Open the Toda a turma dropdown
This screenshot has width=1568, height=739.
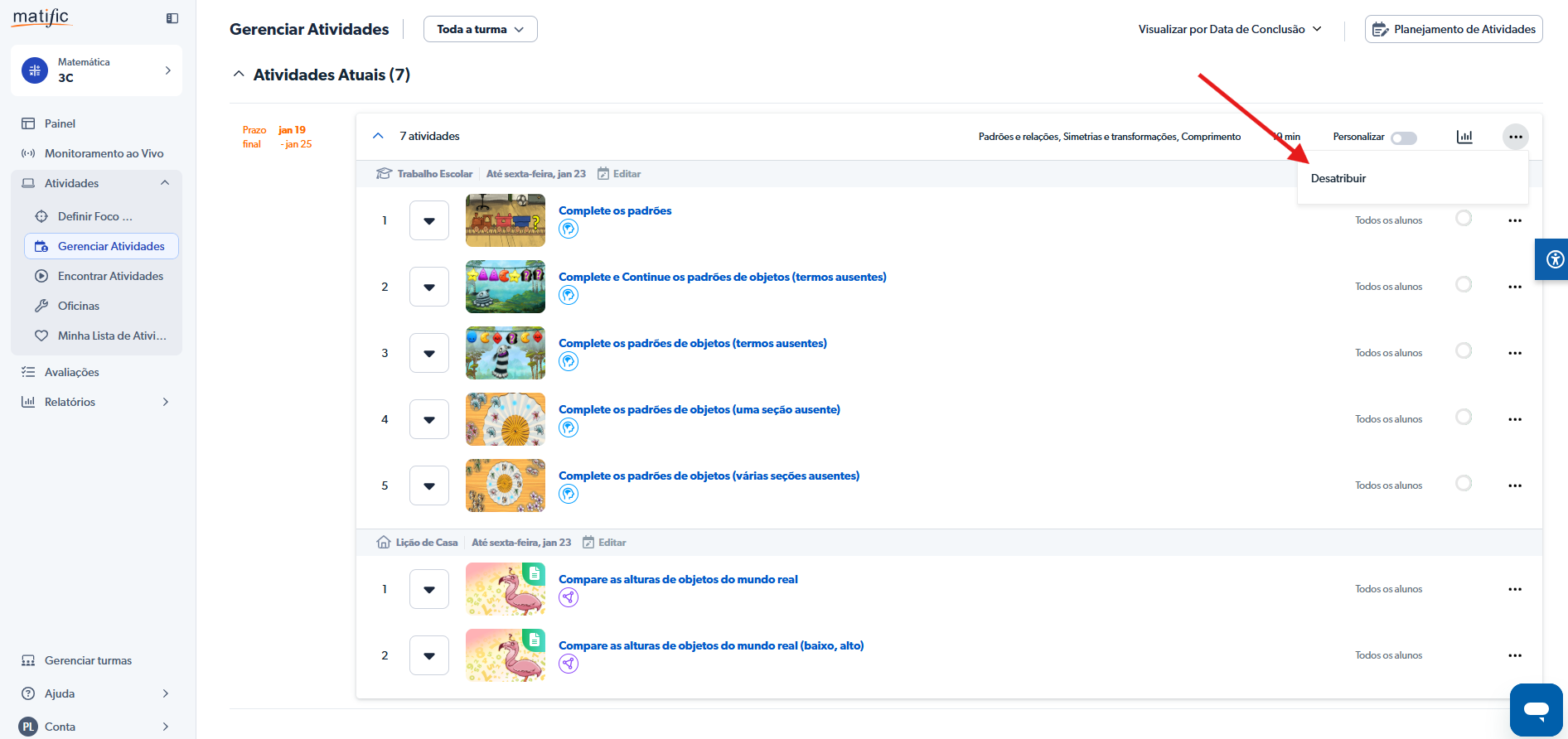point(480,29)
